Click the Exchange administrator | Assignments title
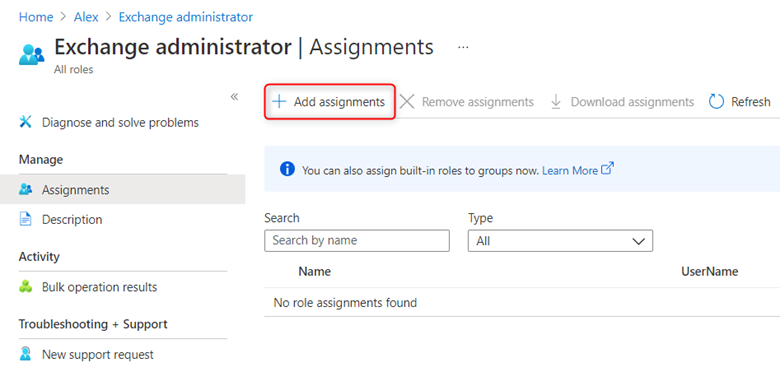The height and width of the screenshot is (372, 780). tap(244, 47)
